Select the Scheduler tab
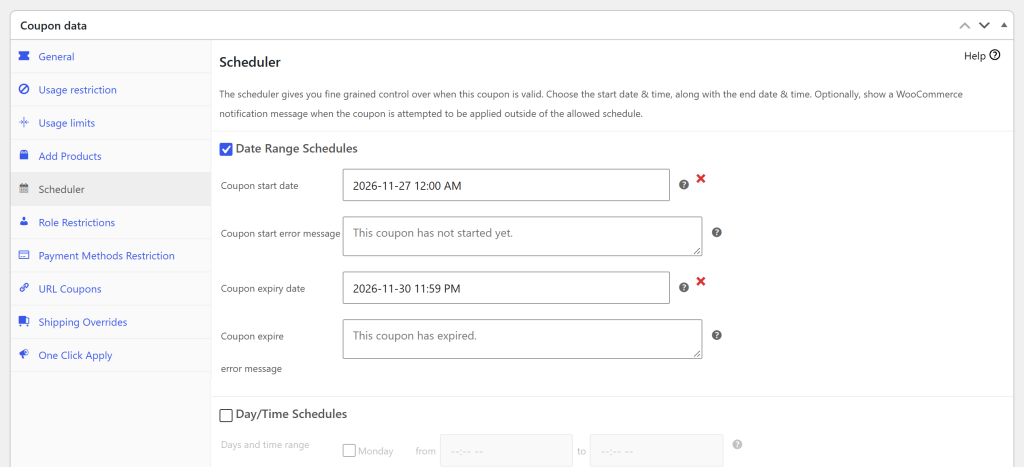The width and height of the screenshot is (1024, 467). (x=111, y=189)
